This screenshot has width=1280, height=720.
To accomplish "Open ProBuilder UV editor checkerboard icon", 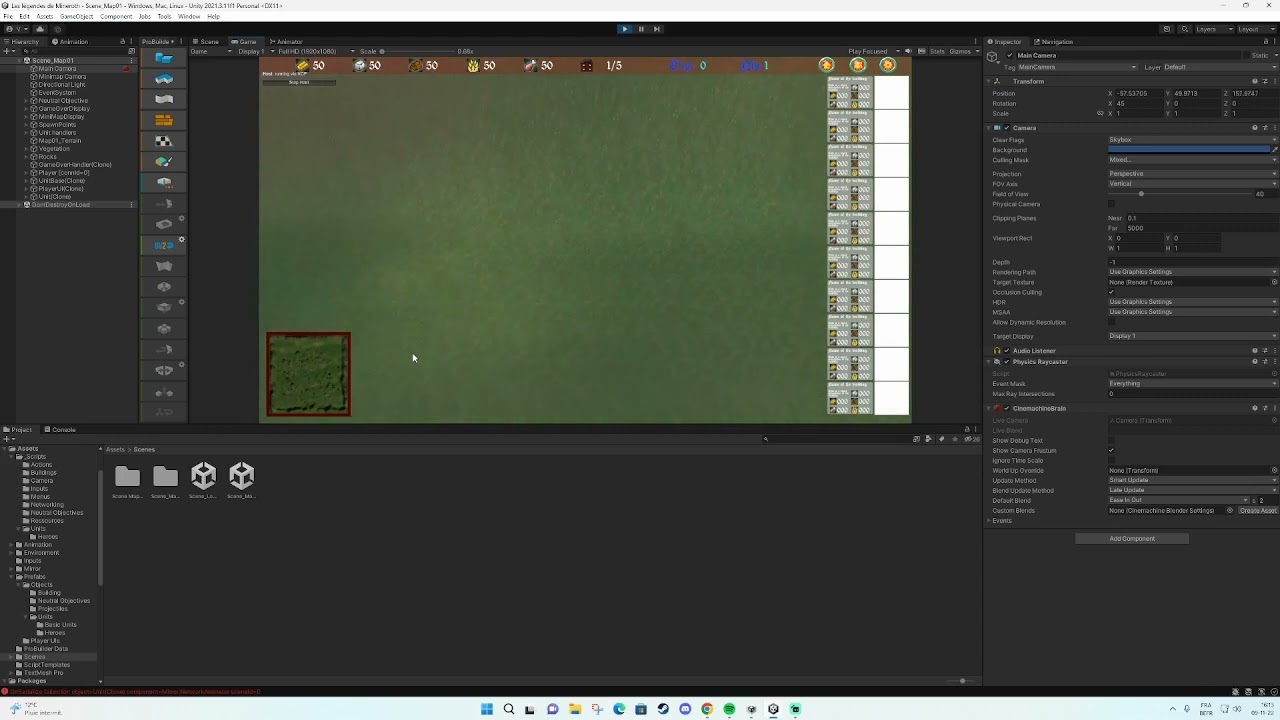I will click(x=164, y=141).
